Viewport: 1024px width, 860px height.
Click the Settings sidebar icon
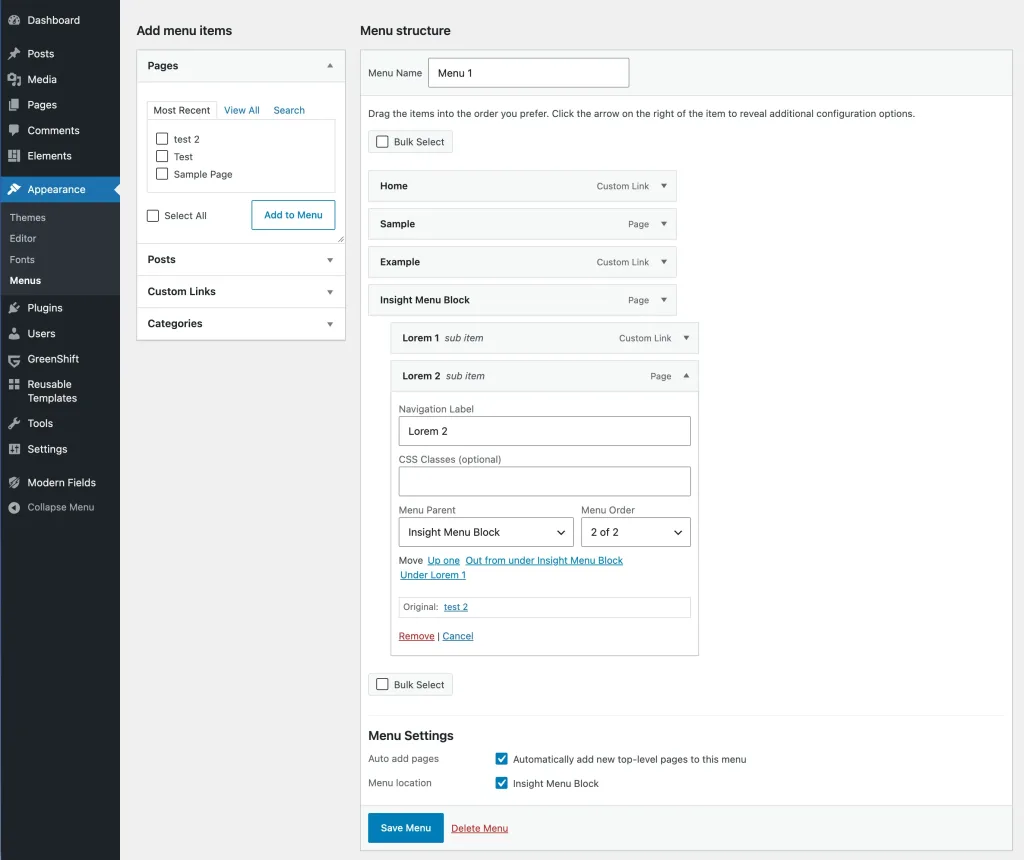(14, 449)
